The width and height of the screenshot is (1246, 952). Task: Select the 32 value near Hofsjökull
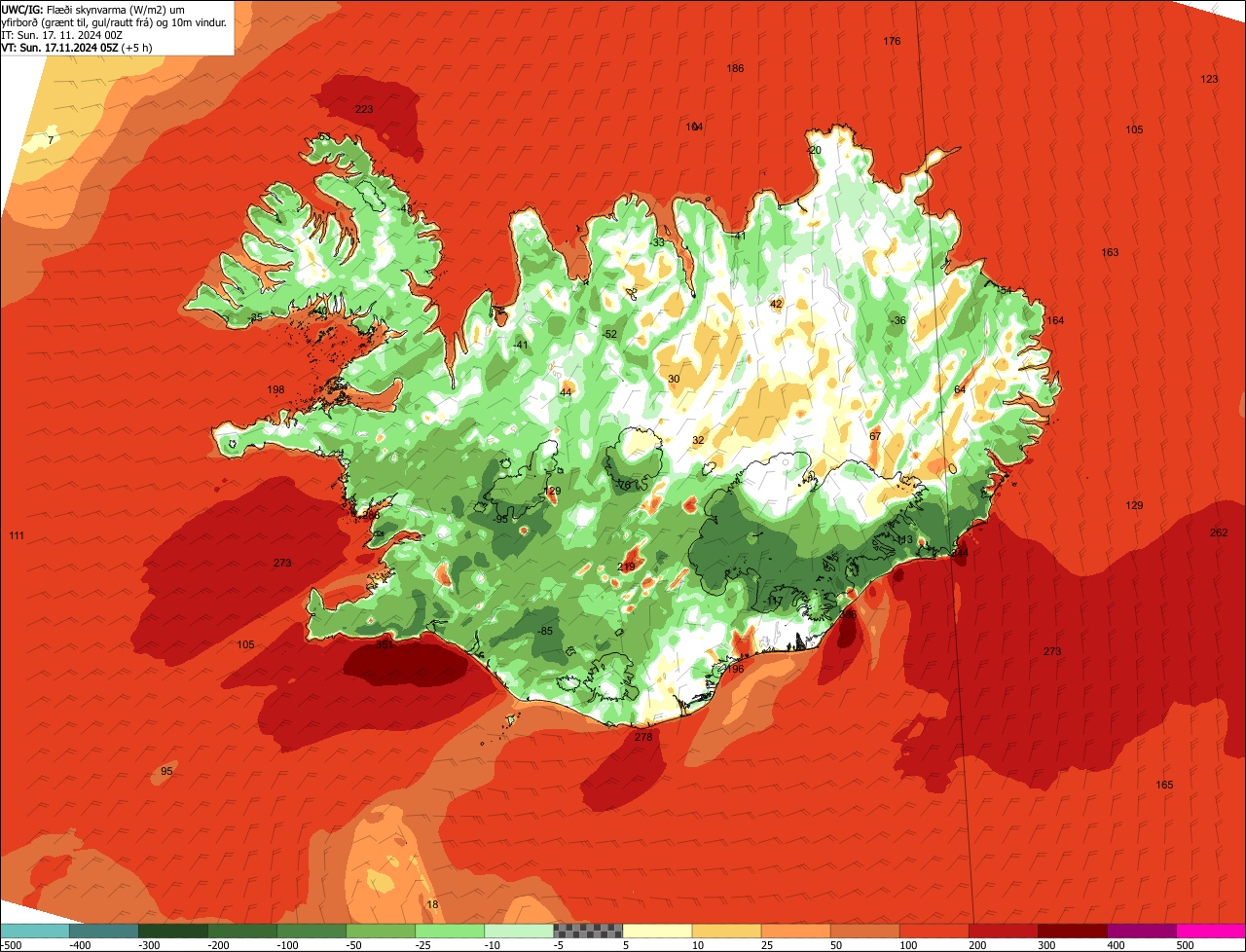tap(697, 440)
